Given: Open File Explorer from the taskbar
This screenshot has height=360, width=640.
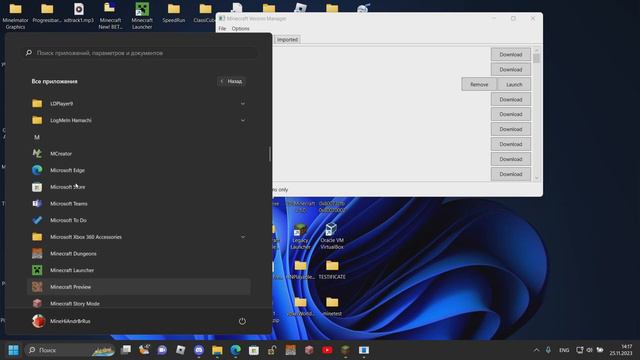Looking at the screenshot, I should pyautogui.click(x=217, y=350).
